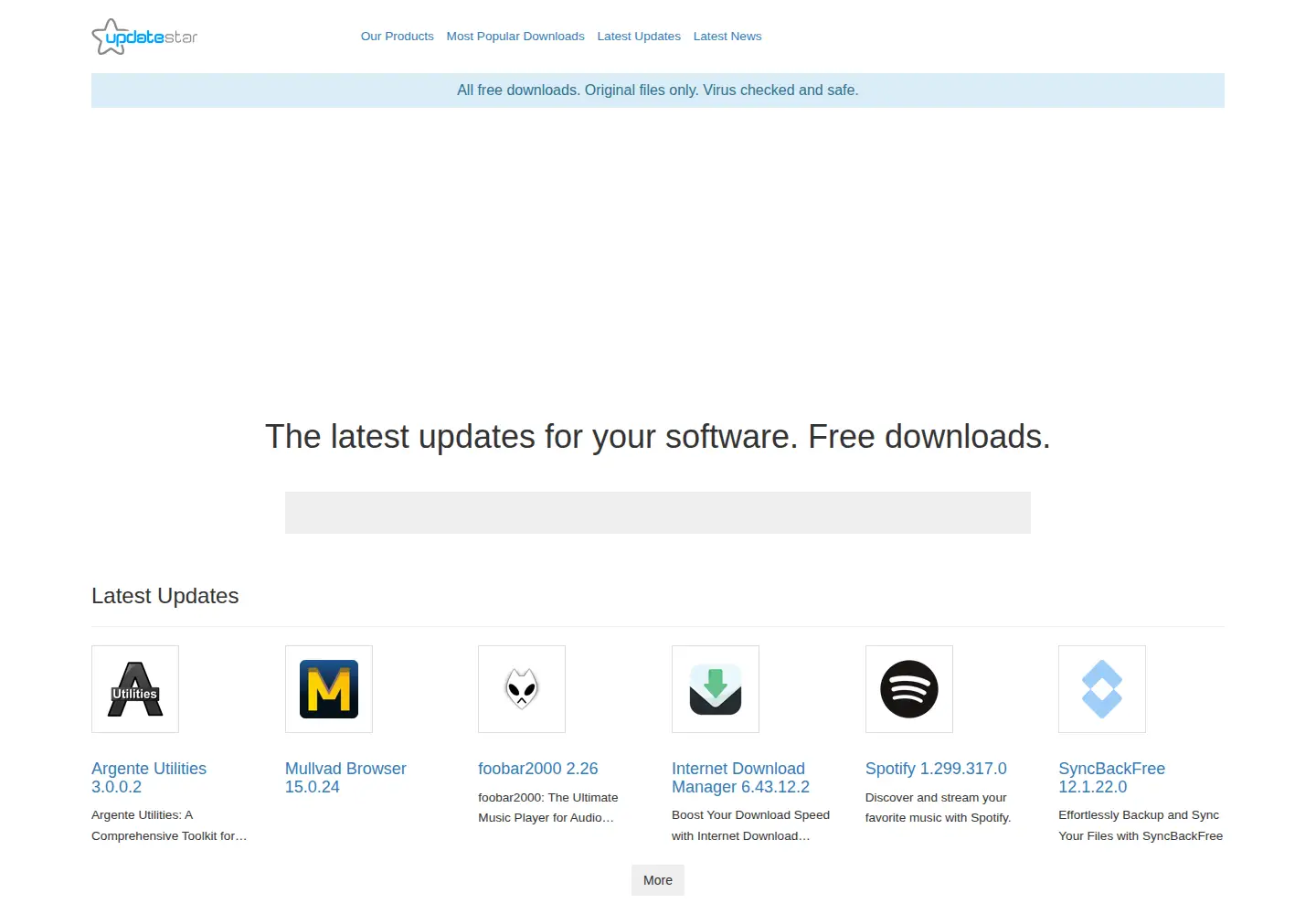Click 'Latest Updates' section heading

tap(165, 596)
